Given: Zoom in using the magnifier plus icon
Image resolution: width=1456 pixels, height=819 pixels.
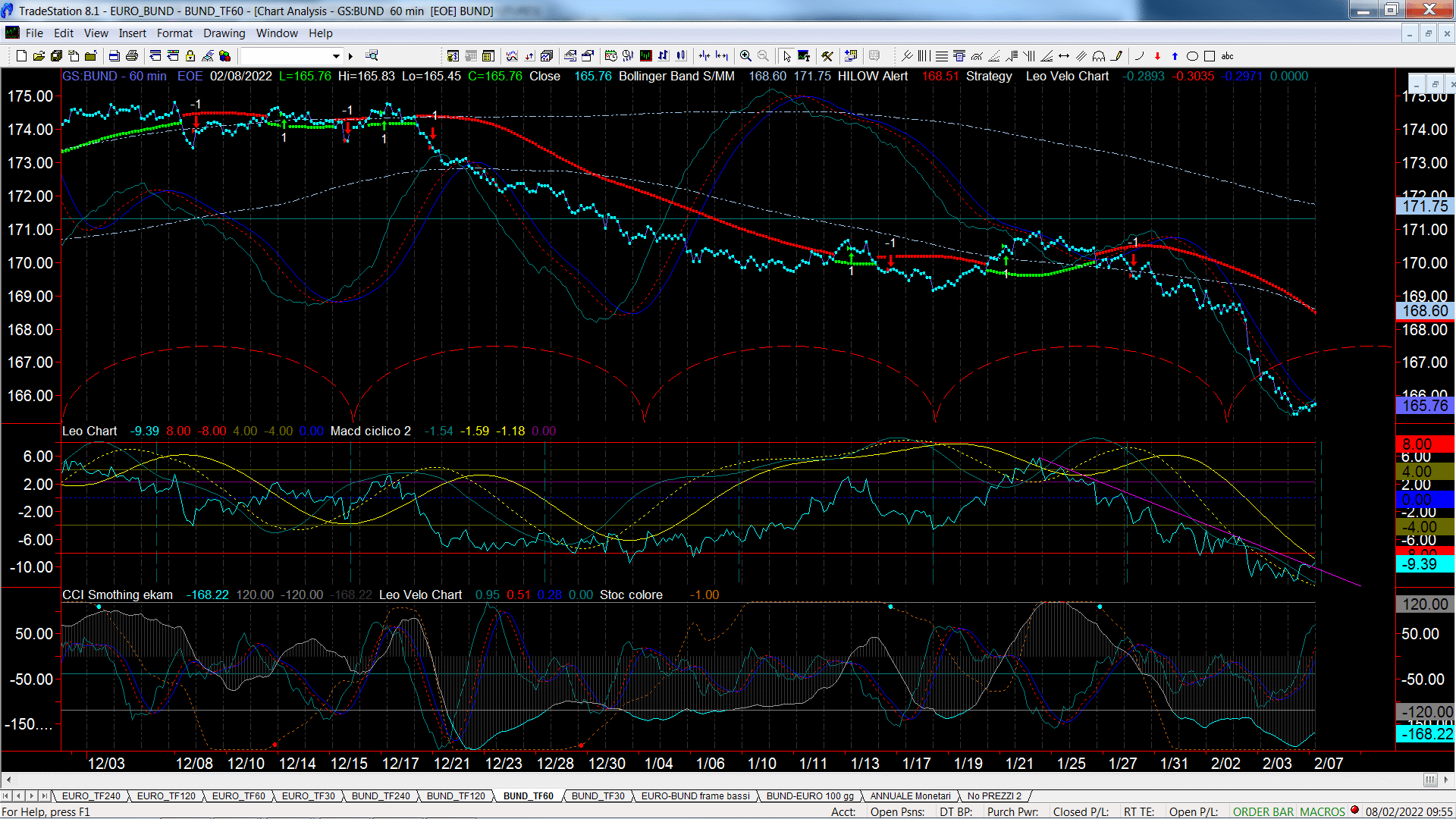Looking at the screenshot, I should click(x=745, y=56).
